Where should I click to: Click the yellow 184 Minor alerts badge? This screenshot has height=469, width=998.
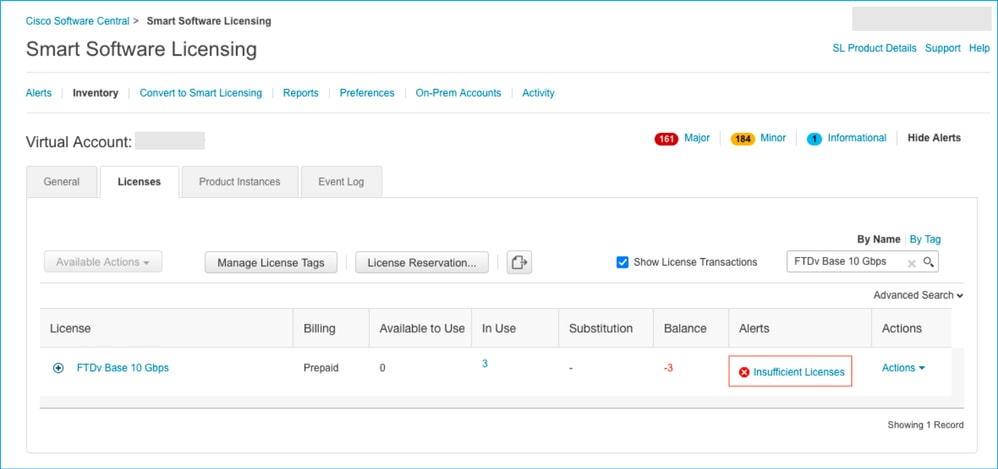pyautogui.click(x=743, y=139)
